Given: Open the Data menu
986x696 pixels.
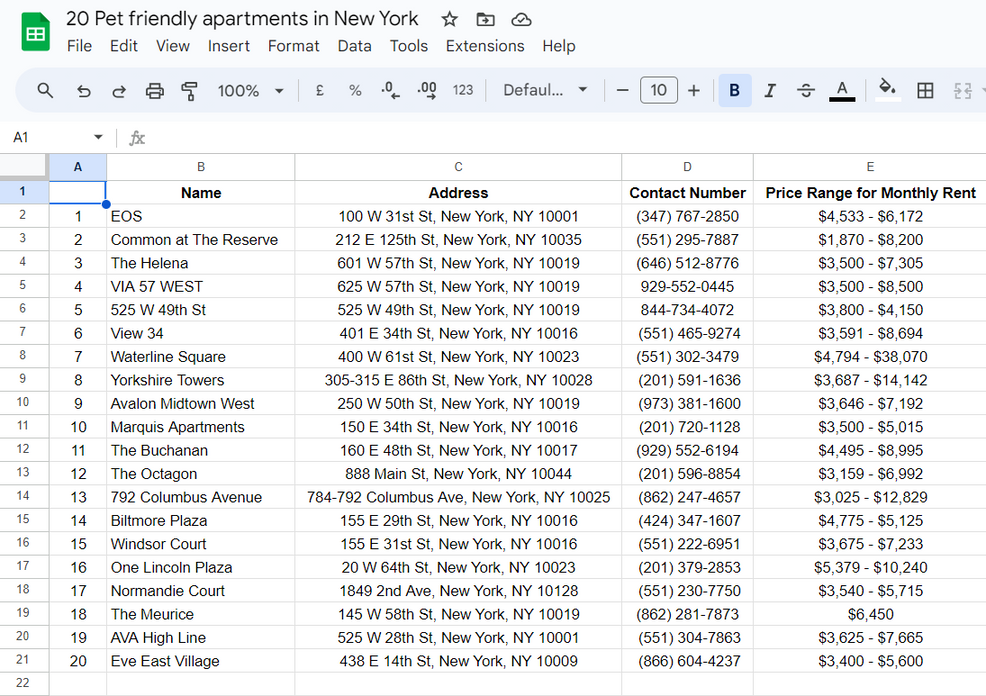Looking at the screenshot, I should coord(354,46).
